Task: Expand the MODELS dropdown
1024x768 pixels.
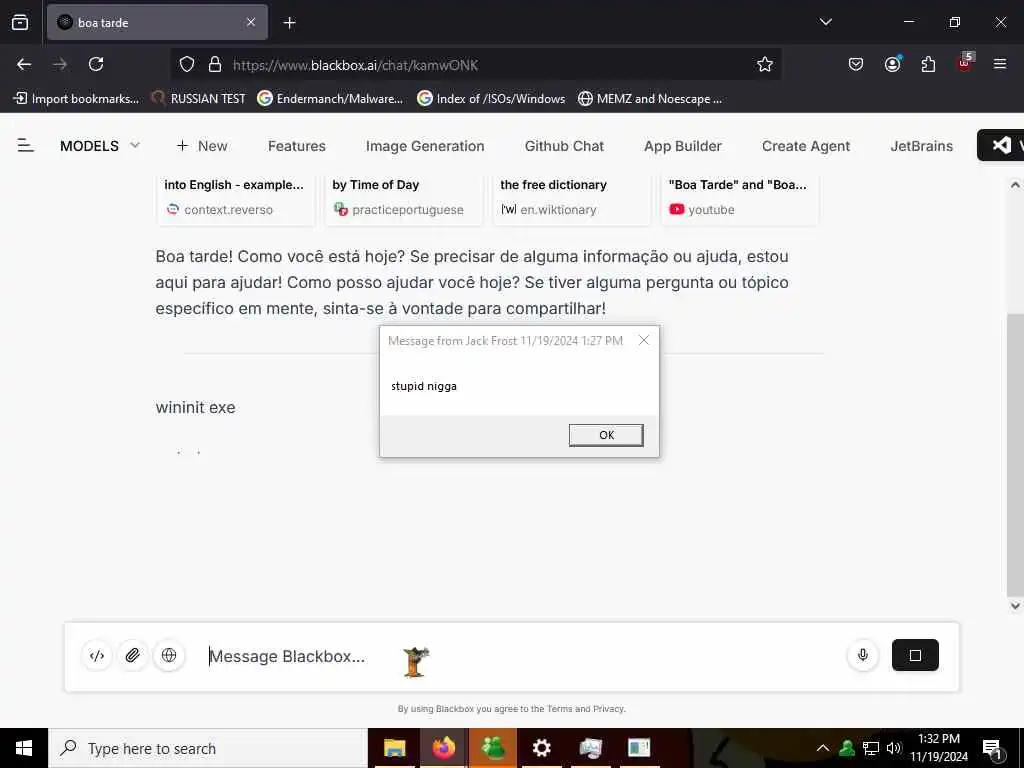Action: [100, 146]
